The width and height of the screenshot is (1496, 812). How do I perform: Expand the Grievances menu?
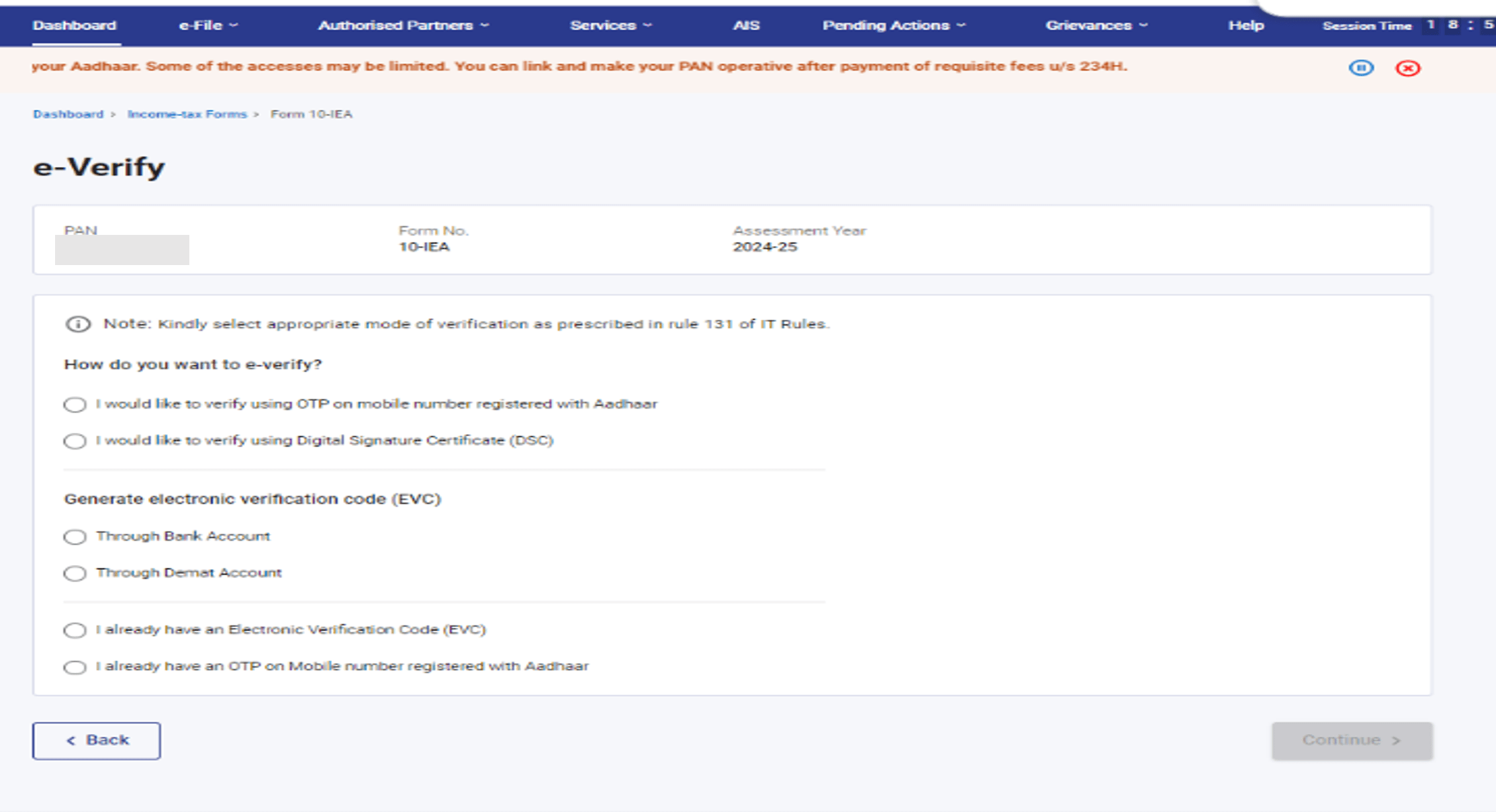(1094, 26)
